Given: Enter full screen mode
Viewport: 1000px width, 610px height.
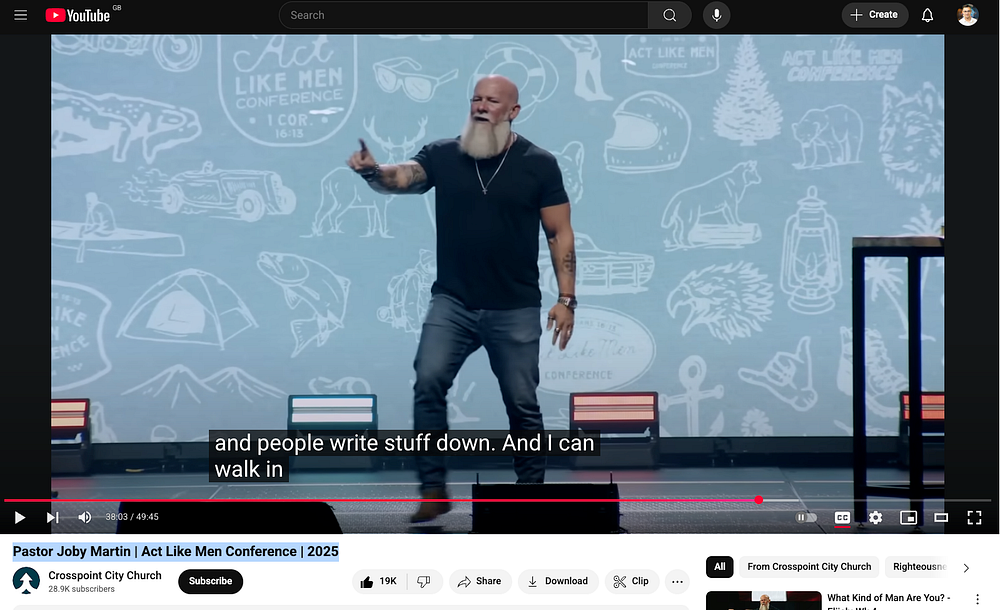Looking at the screenshot, I should pyautogui.click(x=974, y=517).
